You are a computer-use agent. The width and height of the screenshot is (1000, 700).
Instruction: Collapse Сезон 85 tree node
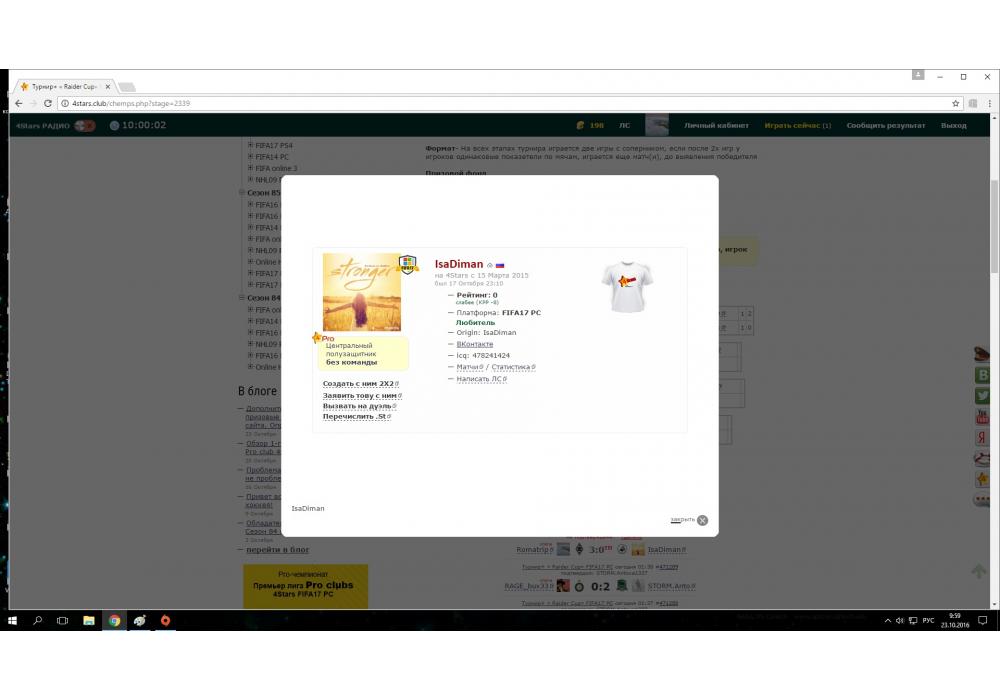pos(242,193)
